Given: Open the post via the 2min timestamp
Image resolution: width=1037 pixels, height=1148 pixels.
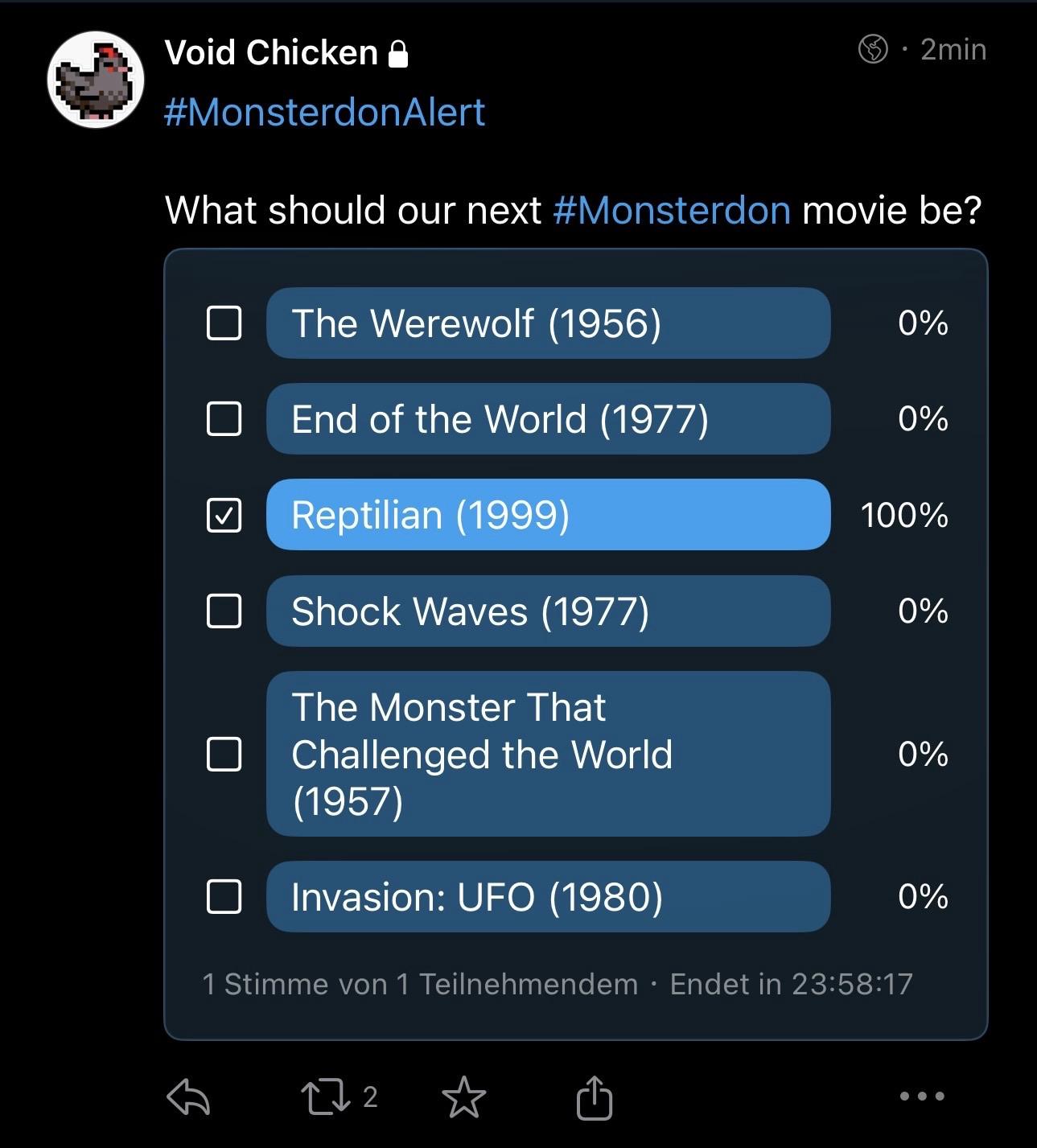Looking at the screenshot, I should [953, 48].
